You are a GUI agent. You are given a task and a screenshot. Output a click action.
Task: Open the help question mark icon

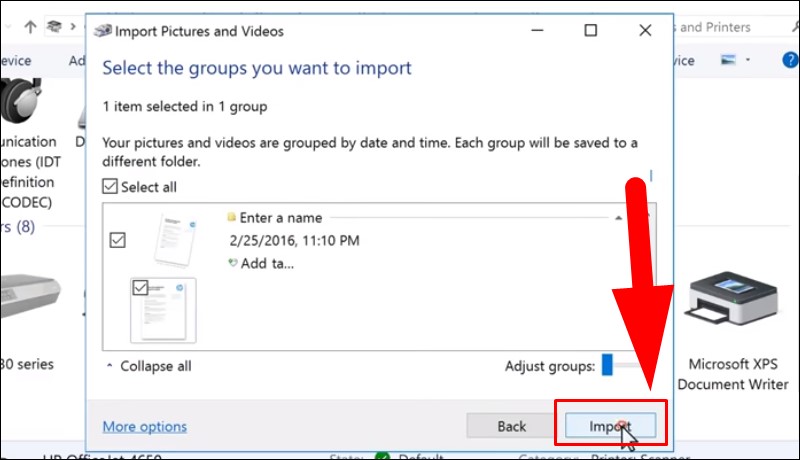point(791,60)
